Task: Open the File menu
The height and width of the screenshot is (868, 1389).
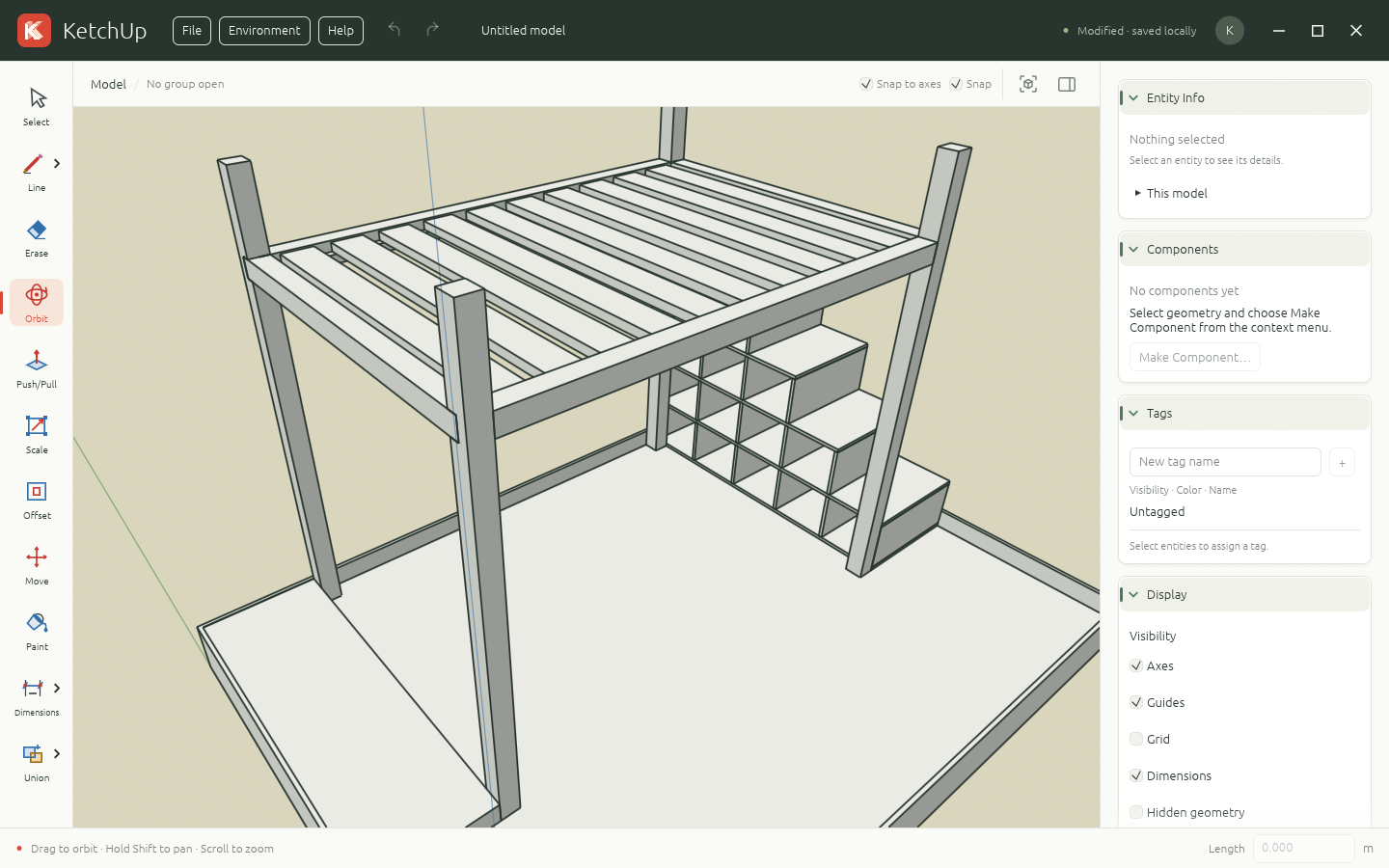Action: click(x=192, y=30)
